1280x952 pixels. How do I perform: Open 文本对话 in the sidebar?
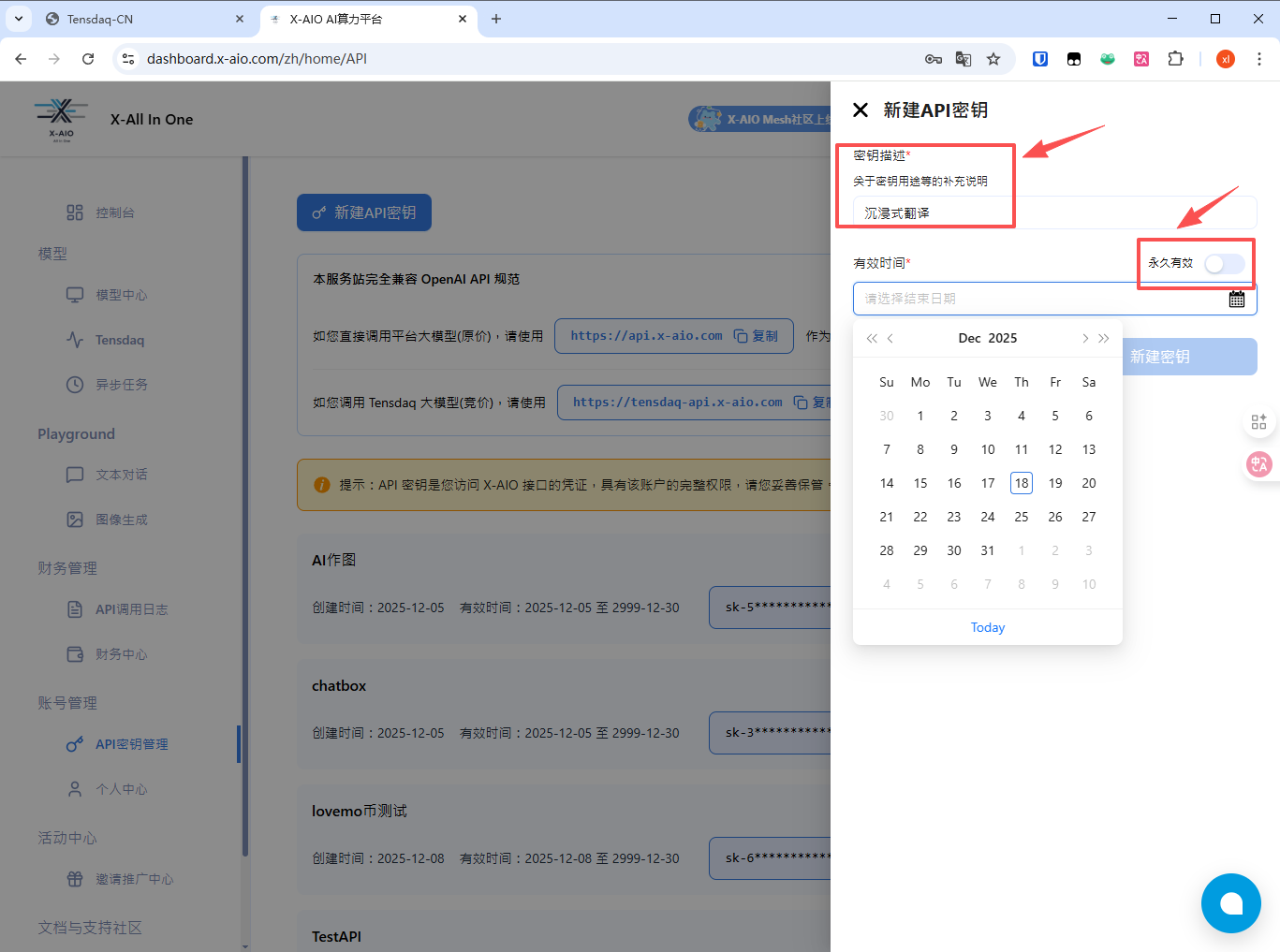[122, 475]
